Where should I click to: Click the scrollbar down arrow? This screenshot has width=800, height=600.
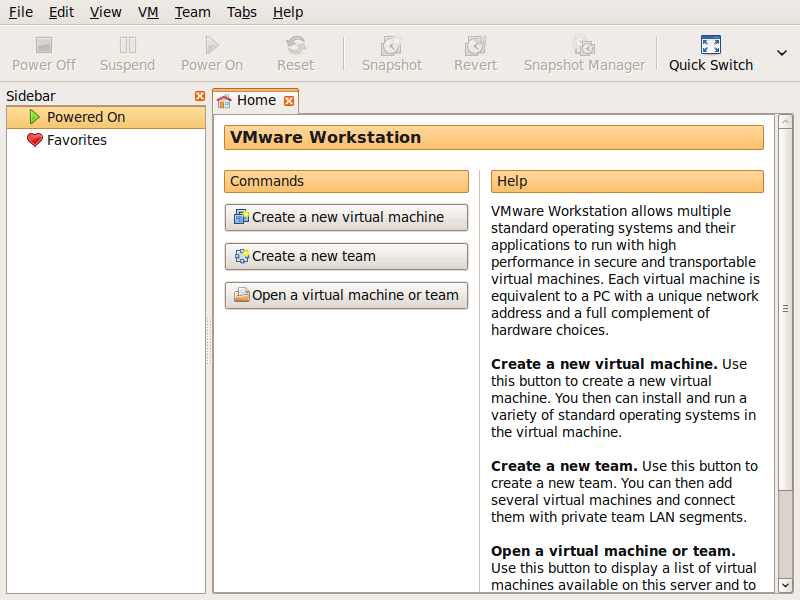tap(785, 585)
